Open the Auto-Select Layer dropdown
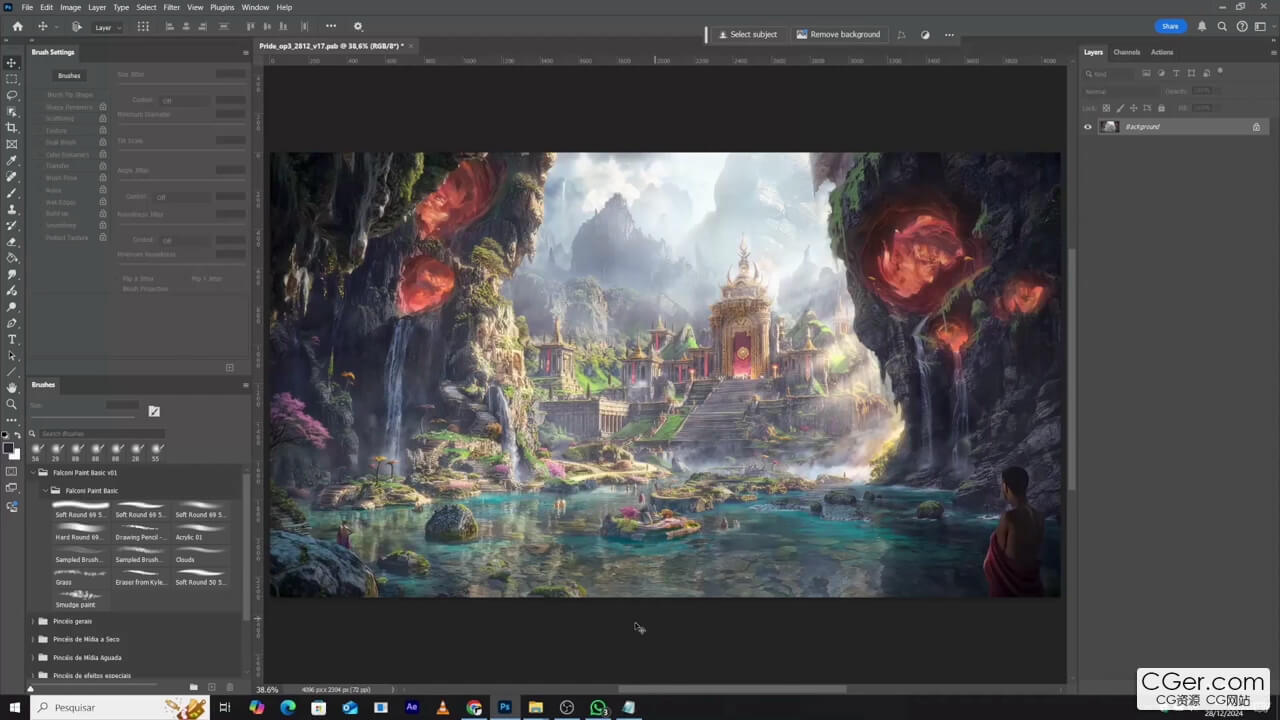The height and width of the screenshot is (720, 1280). [x=108, y=27]
